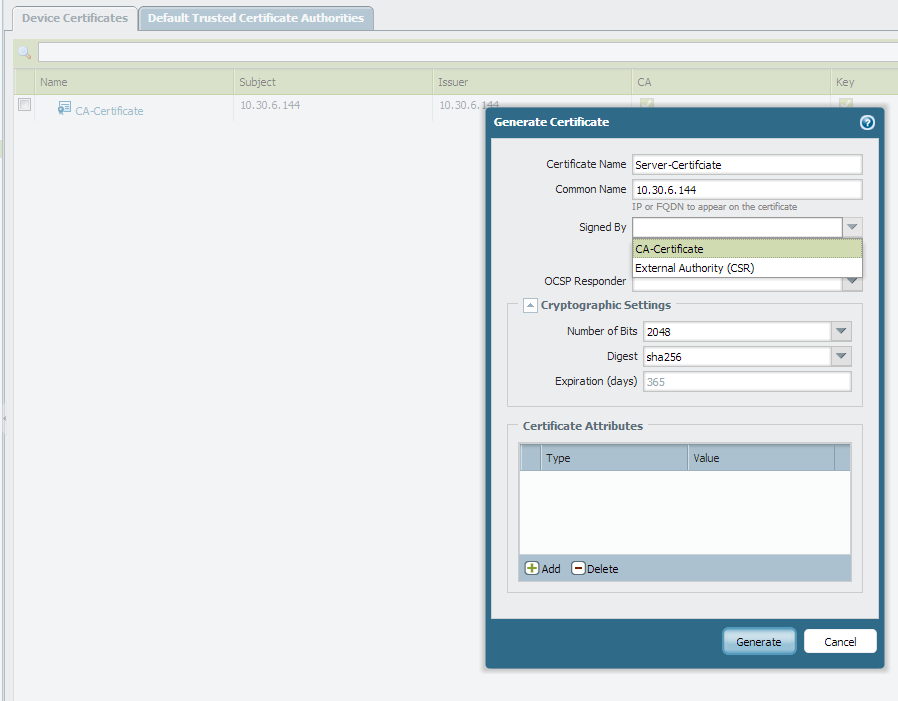The width and height of the screenshot is (898, 701).
Task: Cancel the Generate Certificate dialog
Action: pos(840,641)
